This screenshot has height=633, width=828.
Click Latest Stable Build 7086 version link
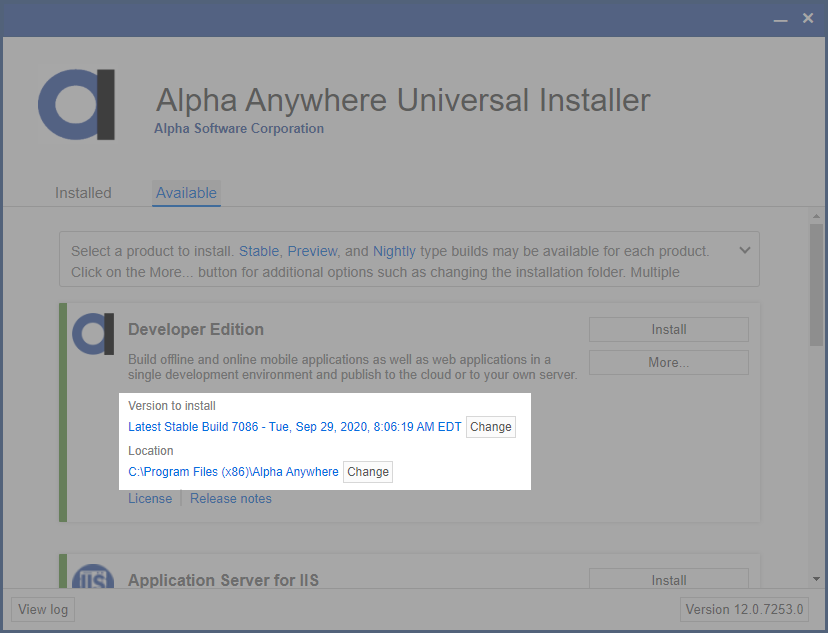click(295, 427)
